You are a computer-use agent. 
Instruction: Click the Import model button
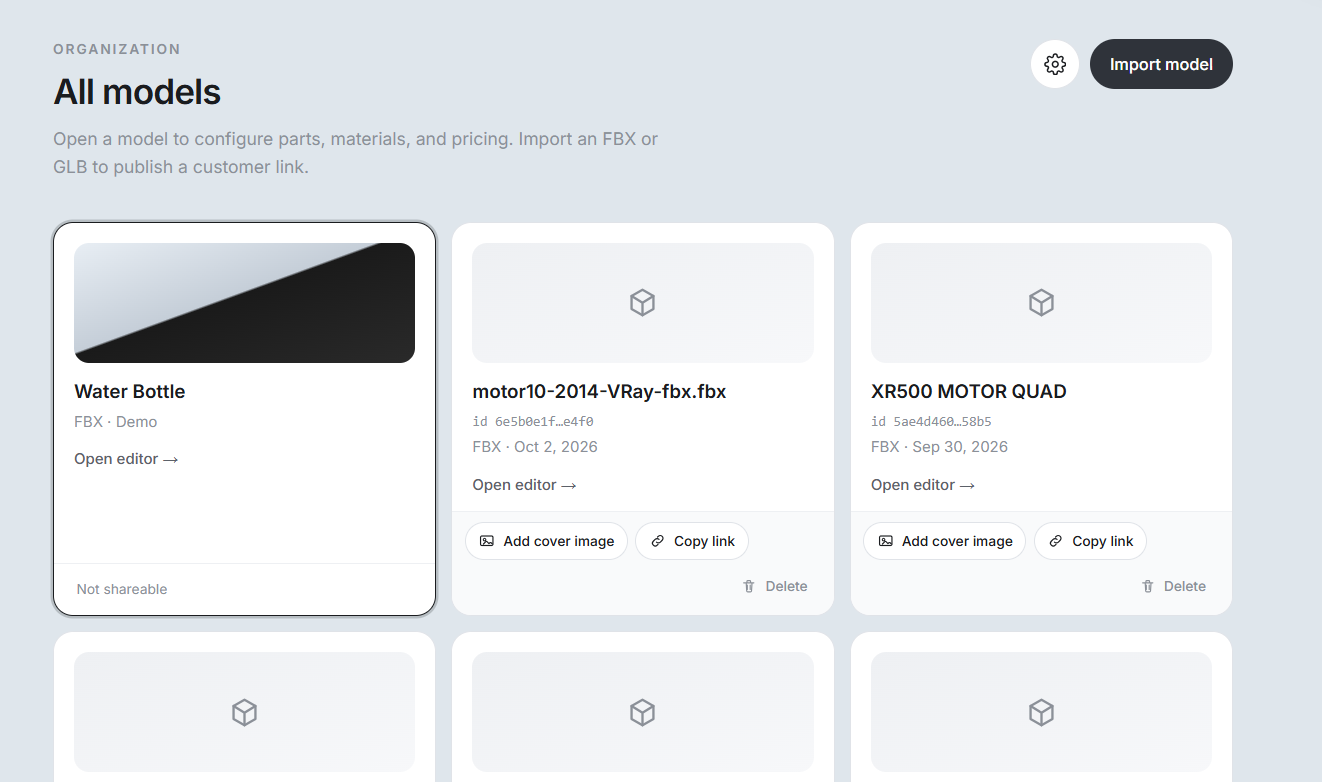pos(1161,64)
